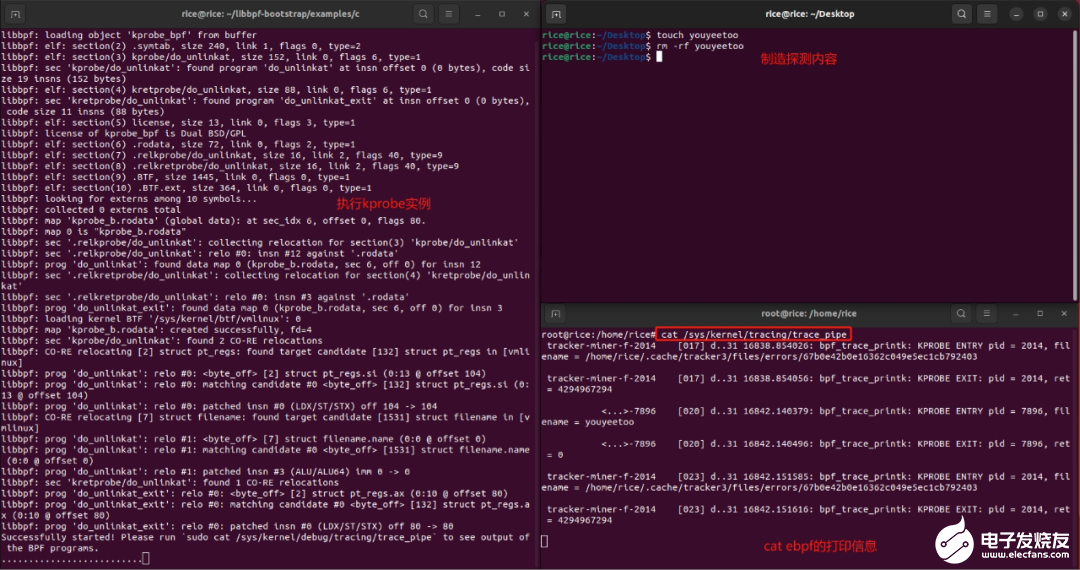Screen dimensions: 1080x570
Task: Open search in root@rice /home/rice terminal
Action: pos(961,314)
